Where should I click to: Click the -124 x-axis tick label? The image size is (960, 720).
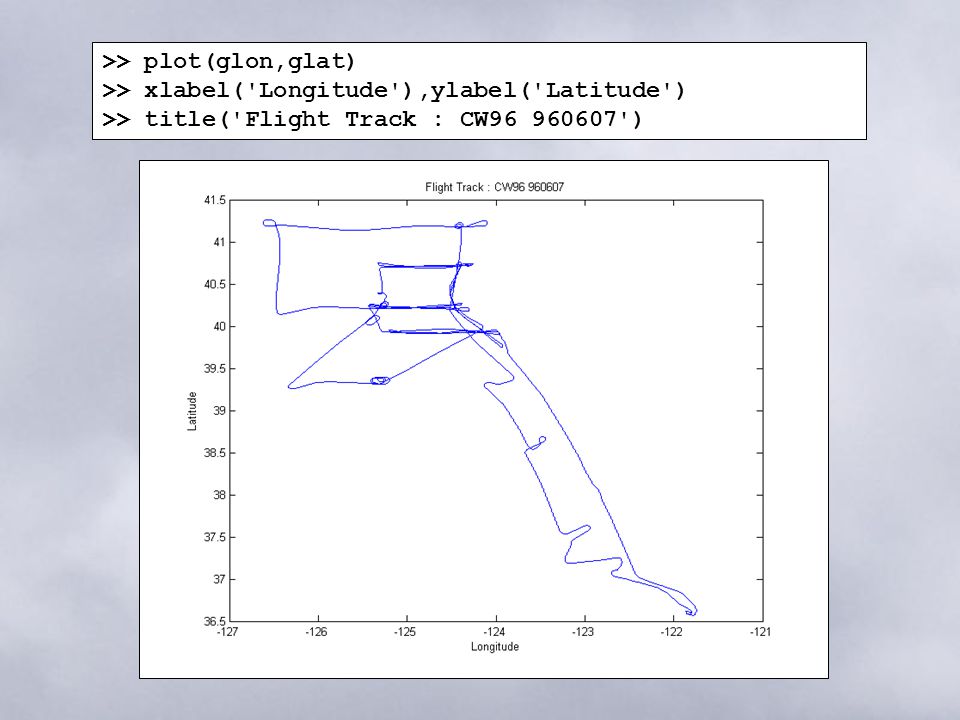pyautogui.click(x=494, y=632)
